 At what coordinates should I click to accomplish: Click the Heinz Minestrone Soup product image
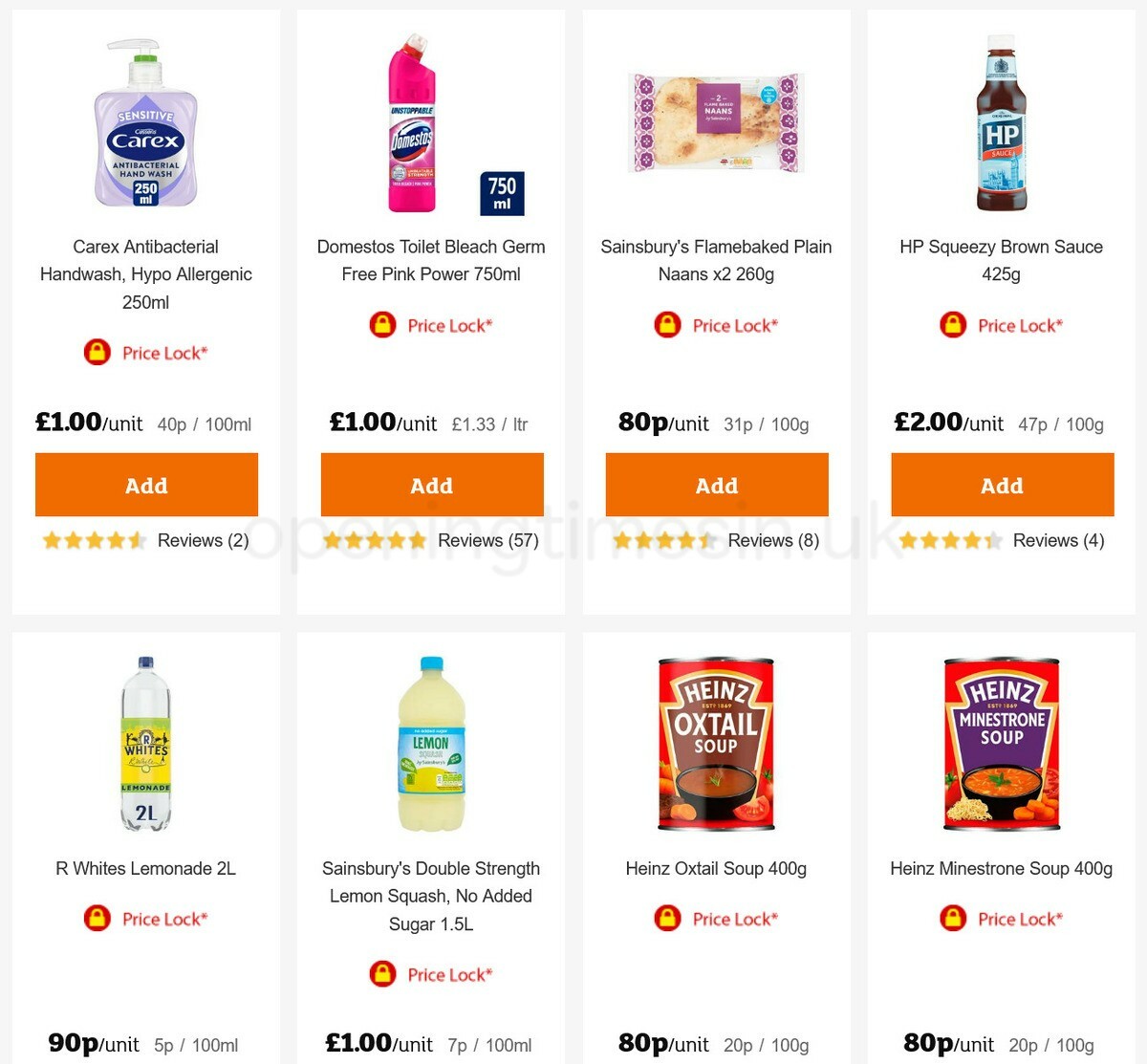click(x=1000, y=744)
